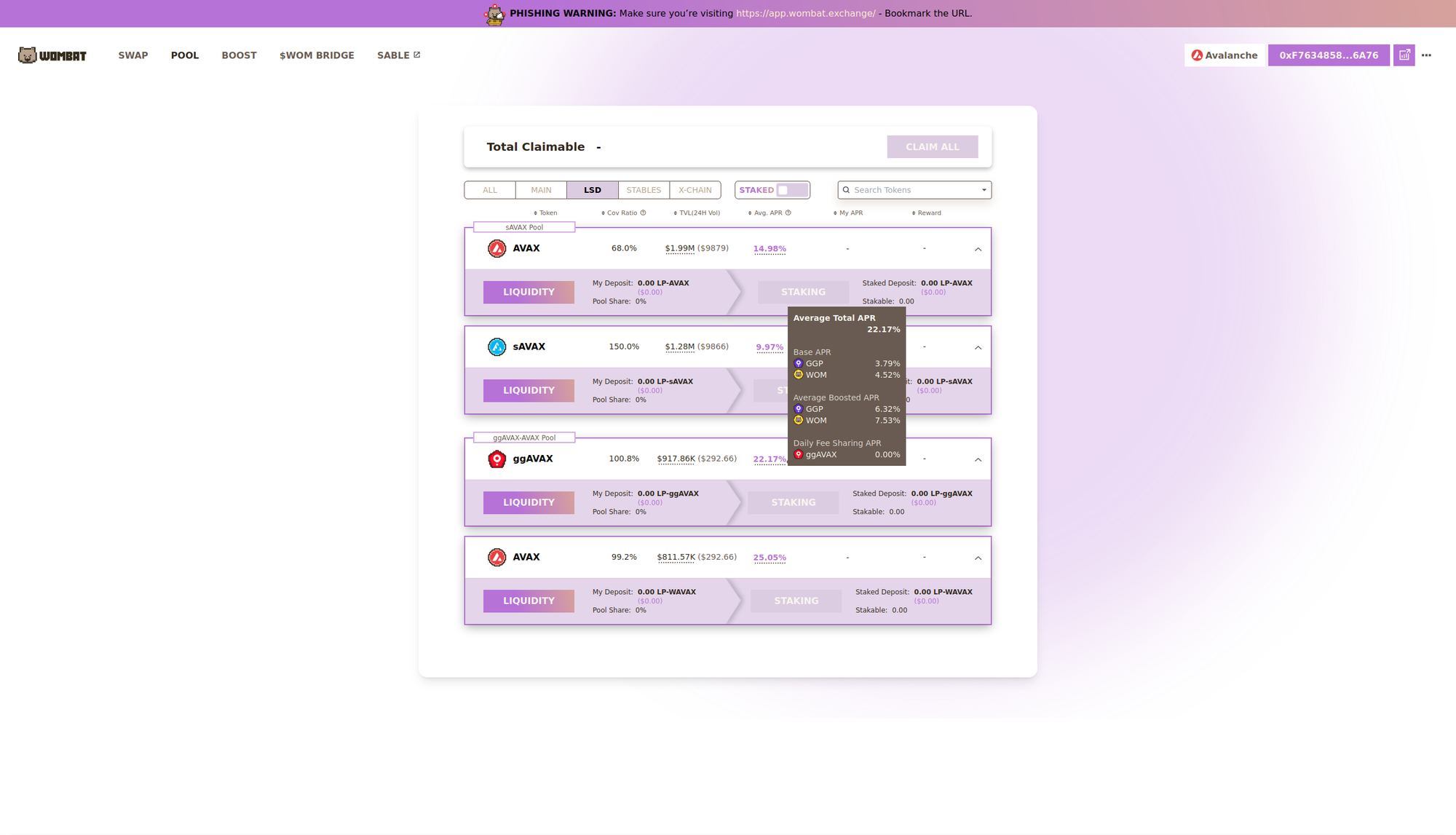
Task: Select the BOOST navigation item
Action: [x=238, y=55]
